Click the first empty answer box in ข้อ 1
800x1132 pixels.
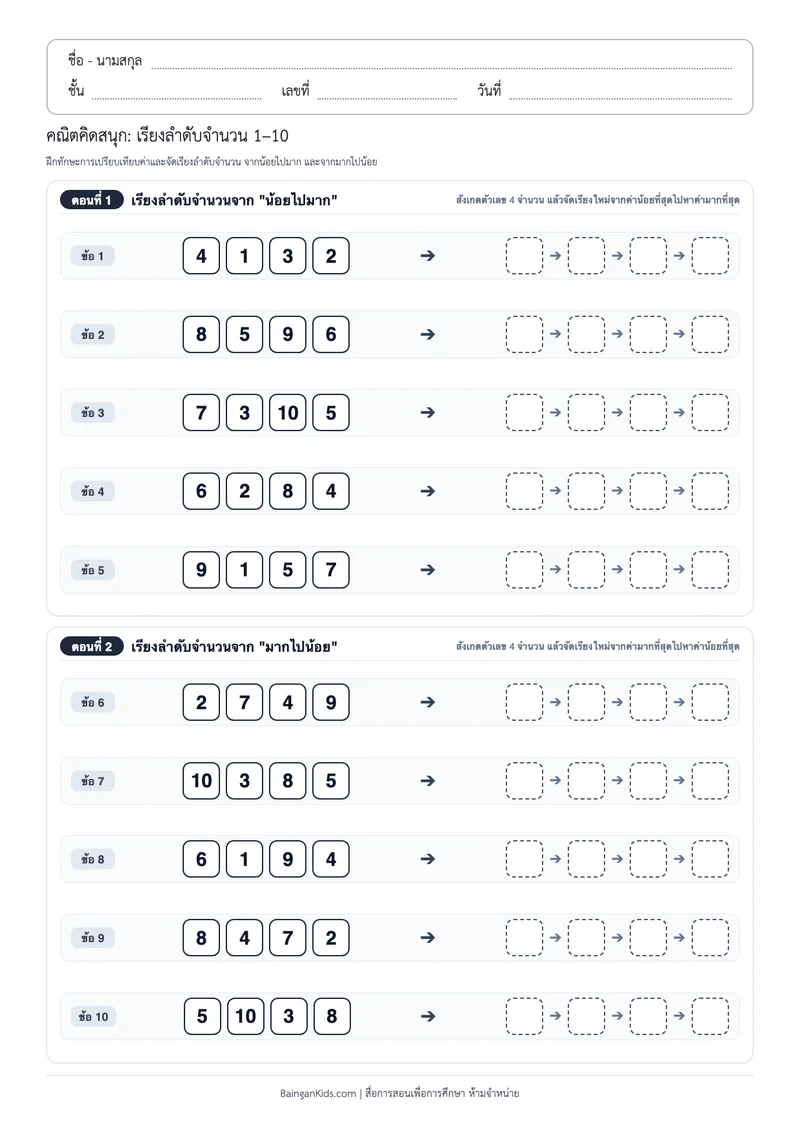click(524, 256)
